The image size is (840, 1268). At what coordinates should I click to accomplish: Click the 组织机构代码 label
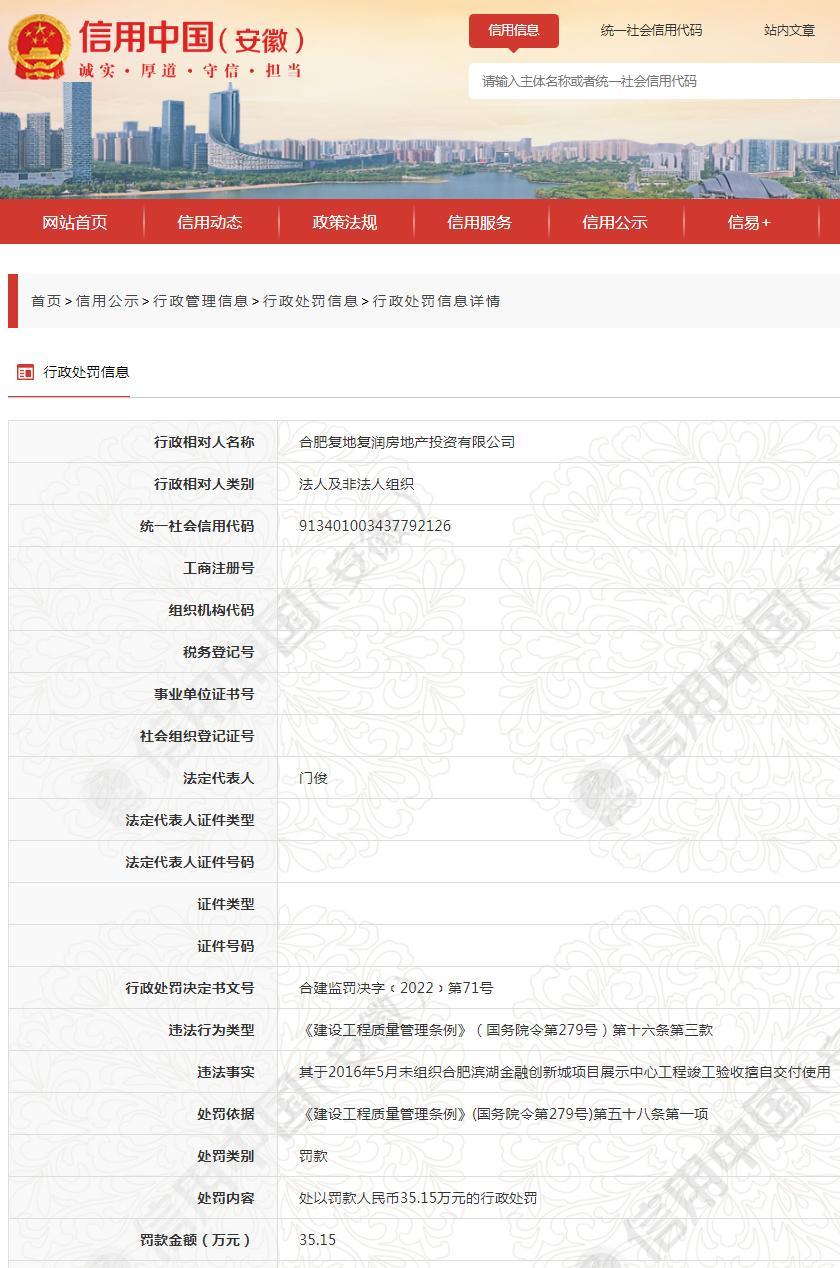[x=211, y=610]
